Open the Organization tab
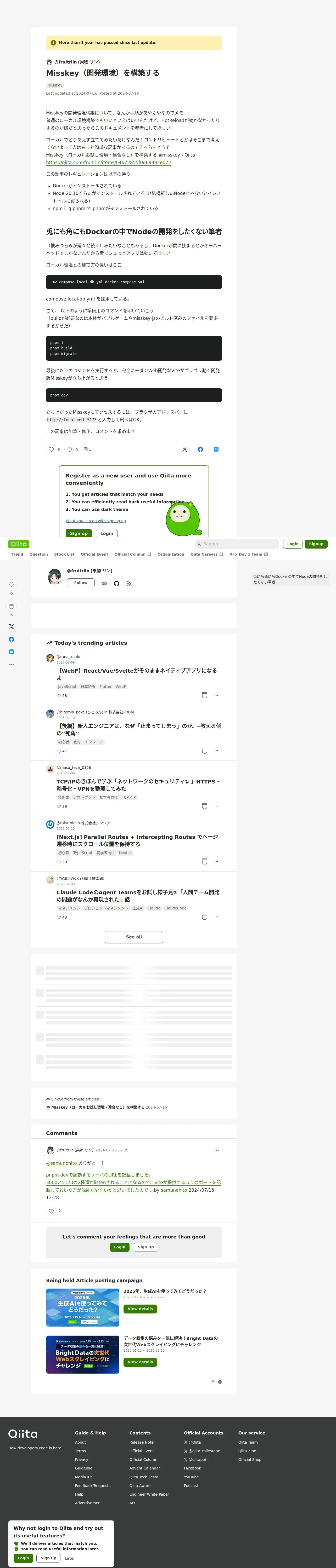This screenshot has height=1568, width=336. [171, 555]
